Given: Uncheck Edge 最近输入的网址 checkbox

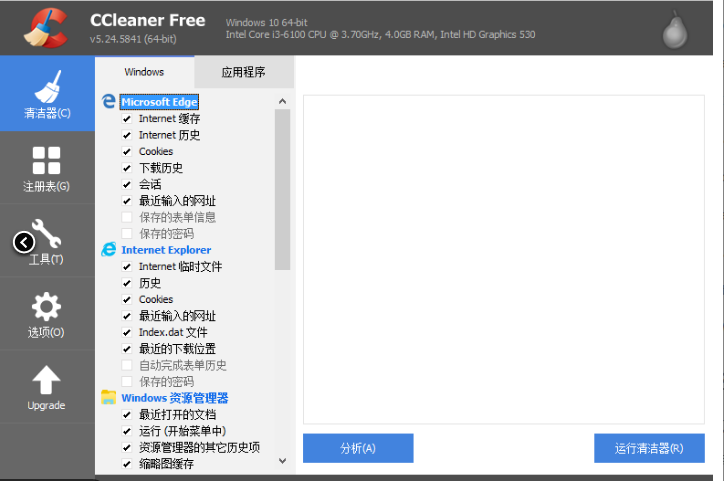Looking at the screenshot, I should pyautogui.click(x=127, y=201).
